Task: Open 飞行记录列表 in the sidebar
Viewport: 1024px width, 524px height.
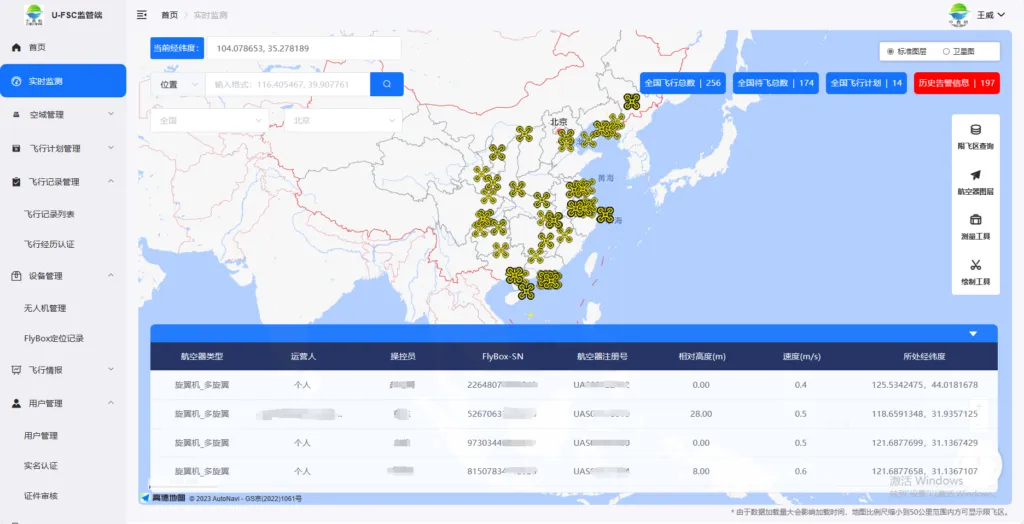Action: coord(50,214)
